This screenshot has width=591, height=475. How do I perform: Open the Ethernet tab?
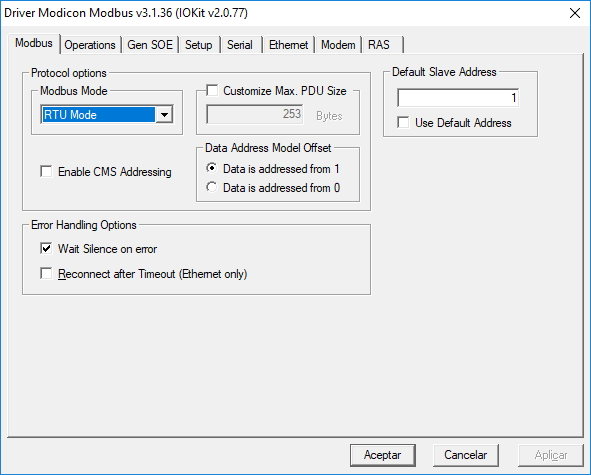tap(288, 45)
